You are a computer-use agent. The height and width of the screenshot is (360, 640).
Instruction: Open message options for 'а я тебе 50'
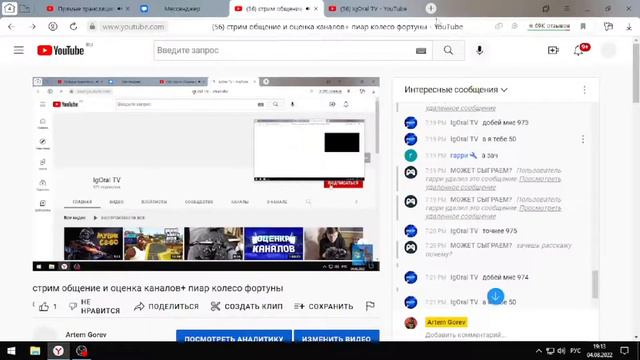[x=583, y=139]
